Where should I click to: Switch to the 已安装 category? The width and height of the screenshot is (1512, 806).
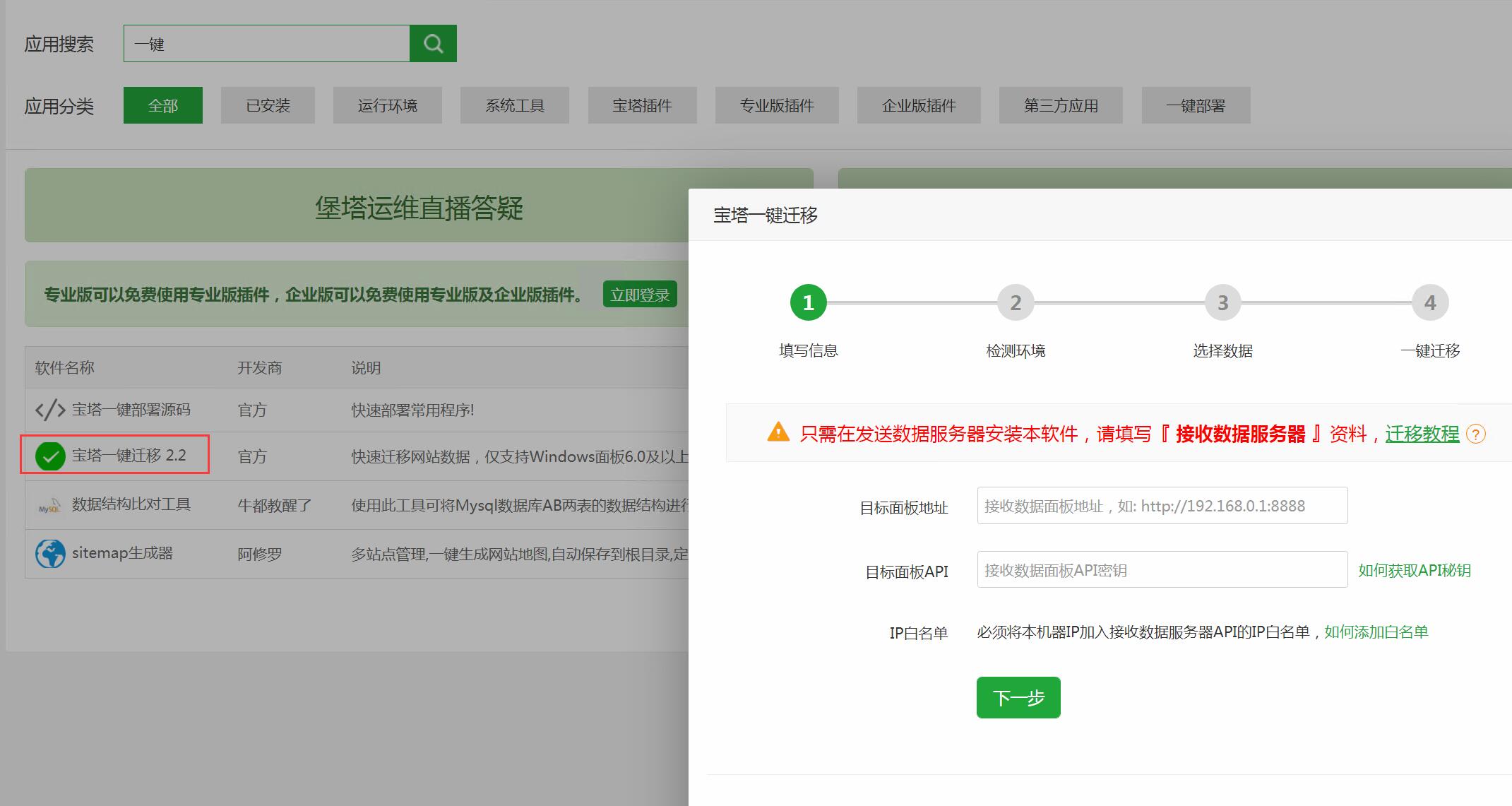click(268, 105)
